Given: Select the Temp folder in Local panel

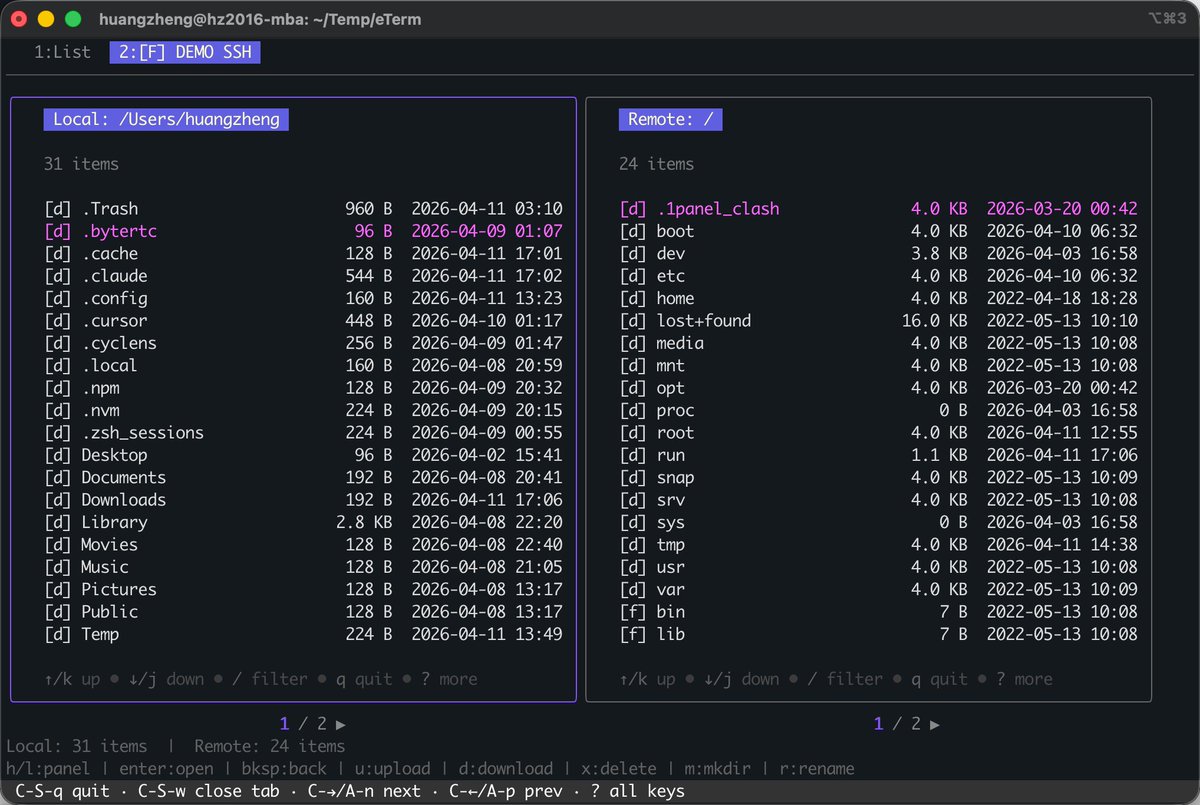Looking at the screenshot, I should coord(303,634).
